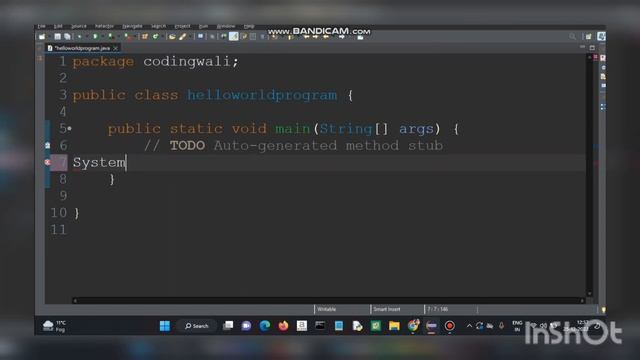Toggle the highlighted Mark Occurrences toolbar icon
640x360 pixels.
233,37
